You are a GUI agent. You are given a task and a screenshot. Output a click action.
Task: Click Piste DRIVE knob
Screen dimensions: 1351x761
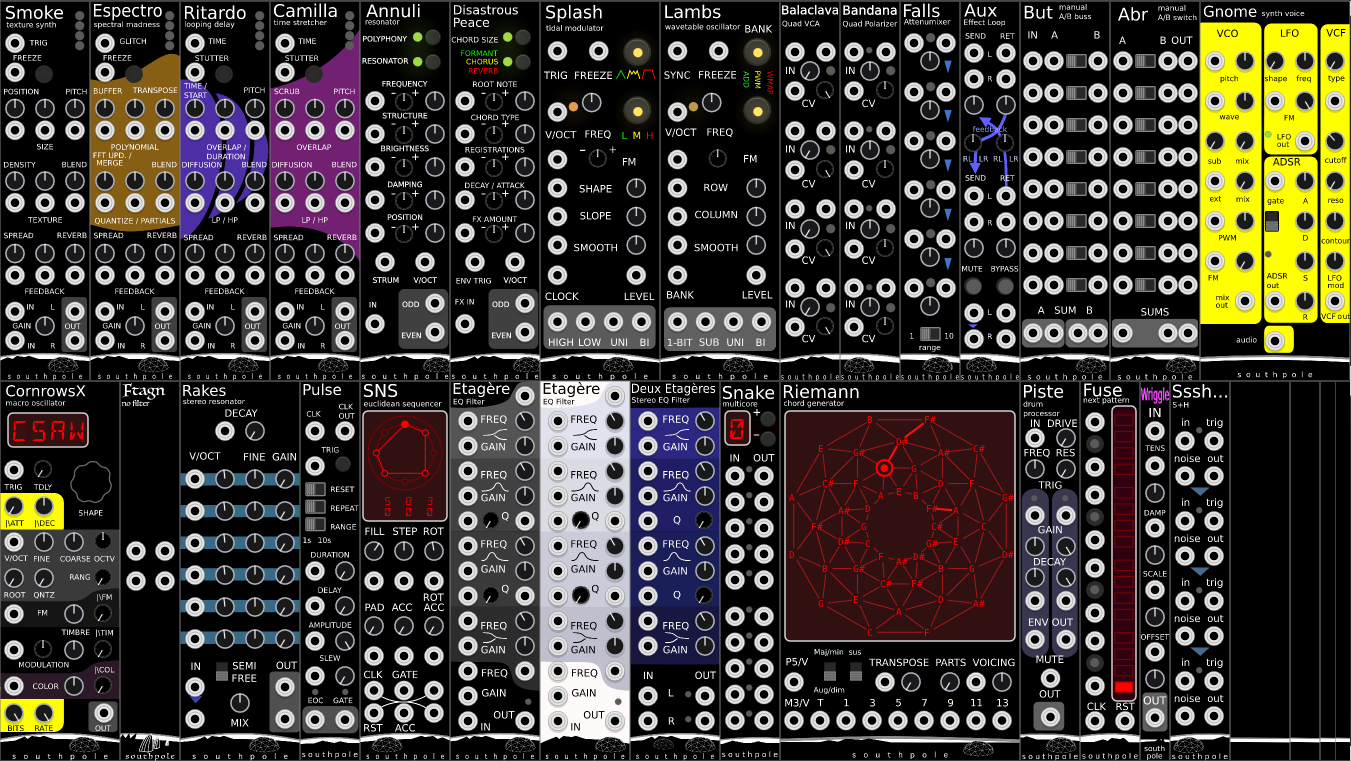coord(1066,439)
